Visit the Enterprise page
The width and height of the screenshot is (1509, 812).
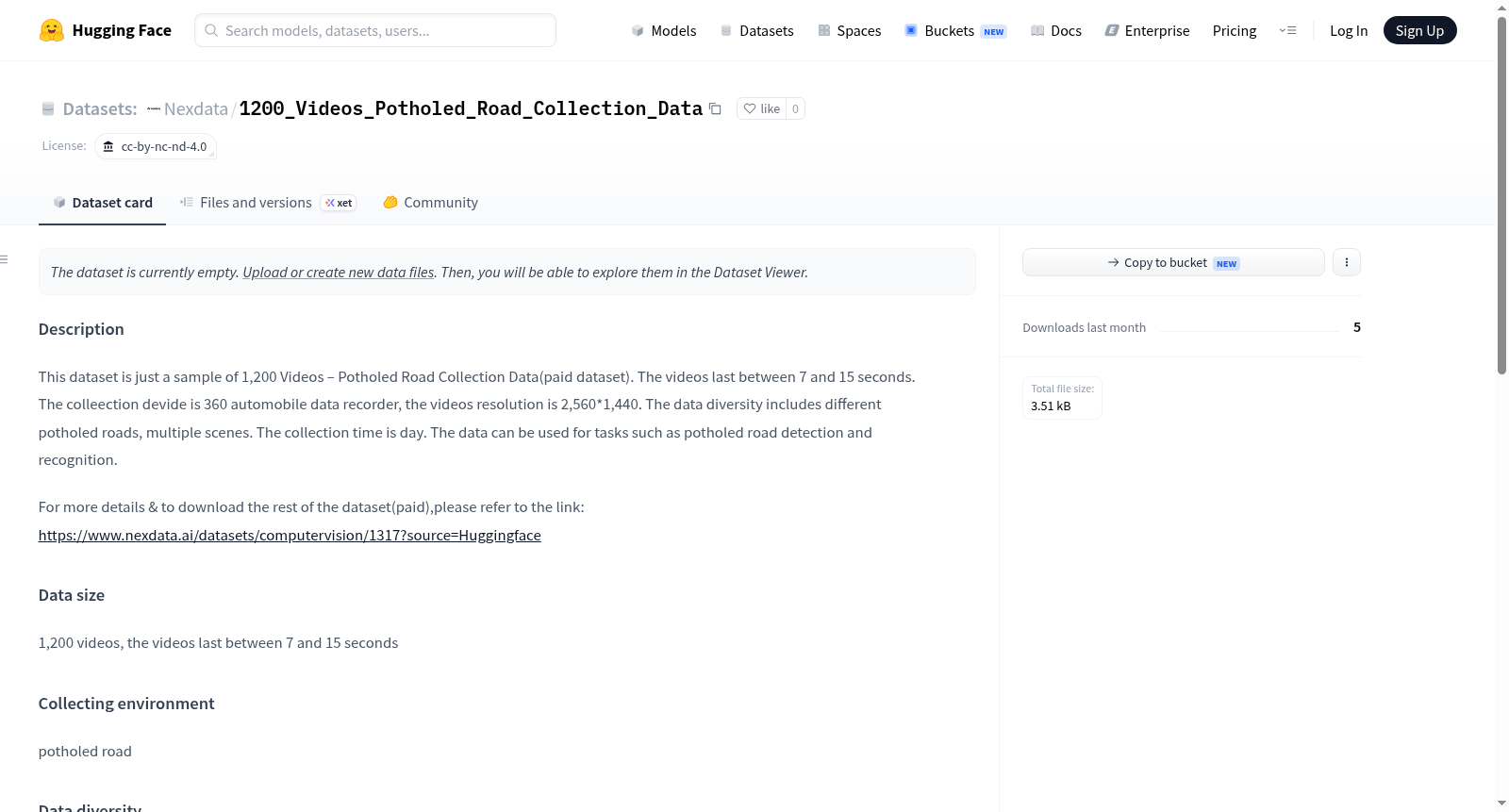click(1147, 30)
